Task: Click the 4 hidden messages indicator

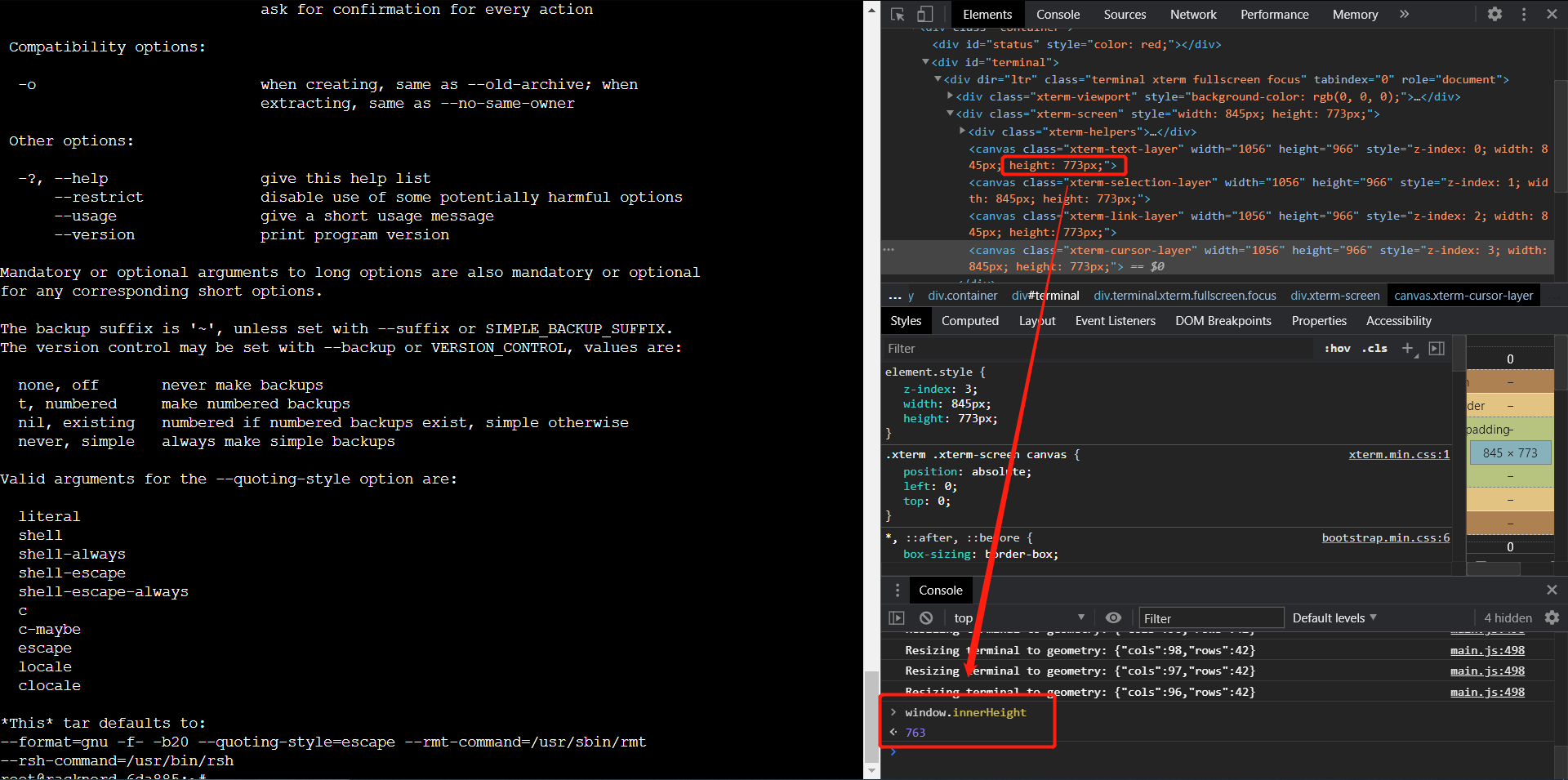Action: (x=1508, y=618)
